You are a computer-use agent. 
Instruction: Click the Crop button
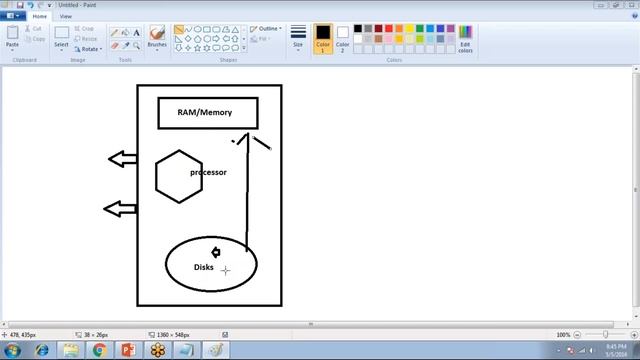tap(84, 29)
